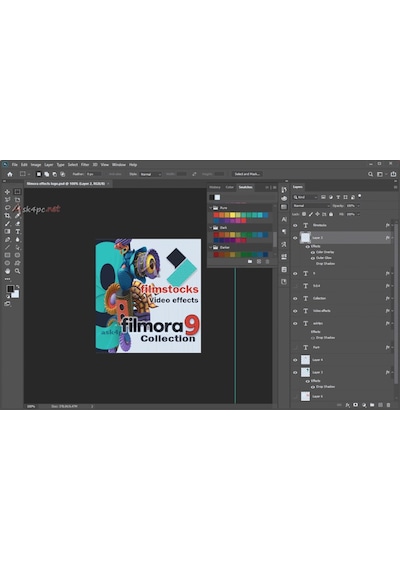
Task: Select the Eraser tool
Action: [x=17, y=224]
